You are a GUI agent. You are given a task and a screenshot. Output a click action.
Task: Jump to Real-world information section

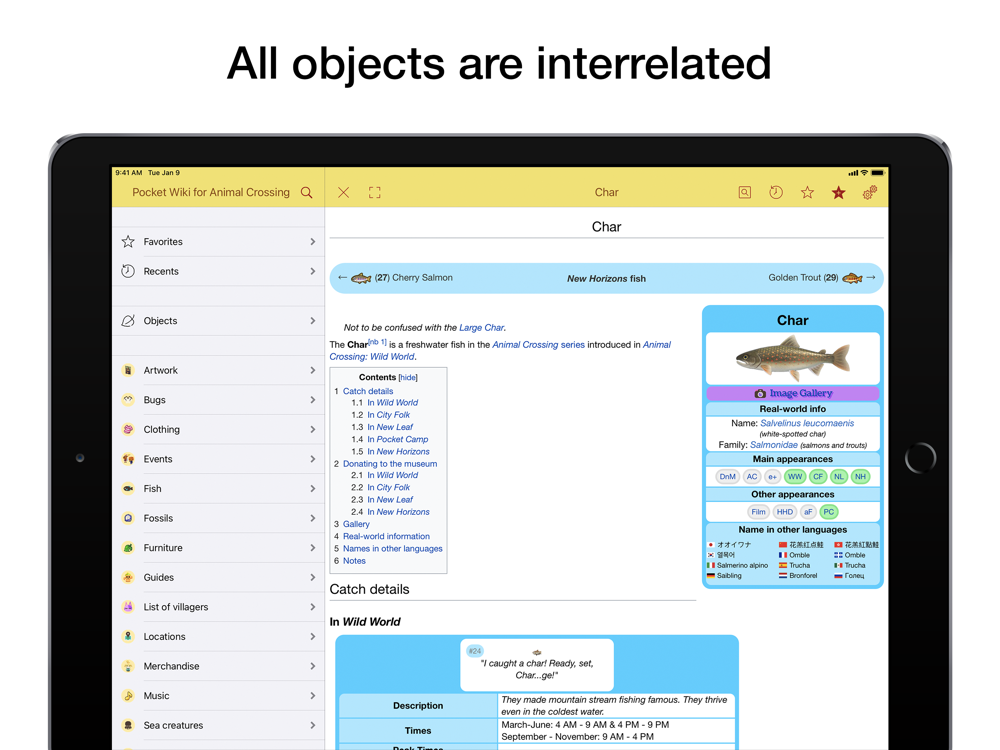(386, 536)
